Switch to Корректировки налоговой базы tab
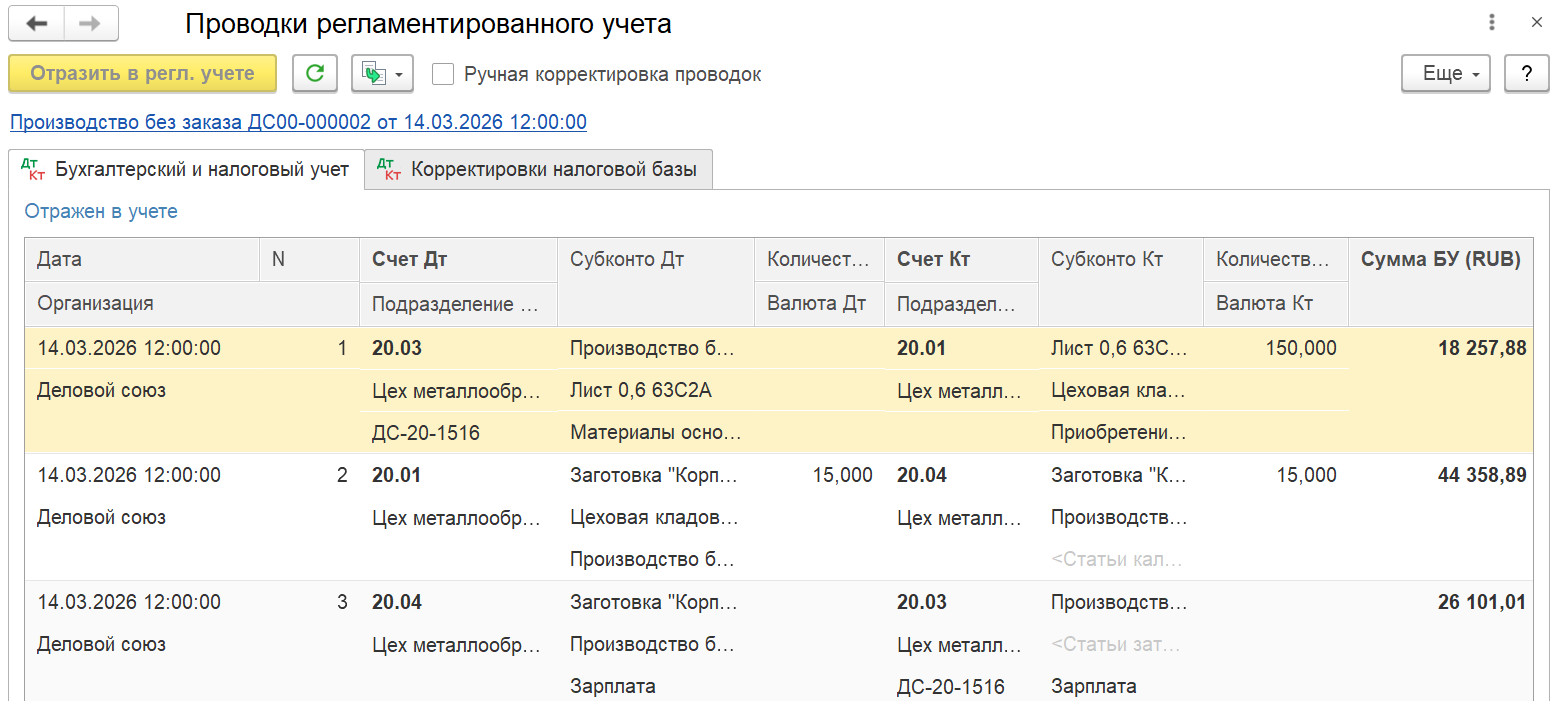The width and height of the screenshot is (1564, 701). pos(539,170)
